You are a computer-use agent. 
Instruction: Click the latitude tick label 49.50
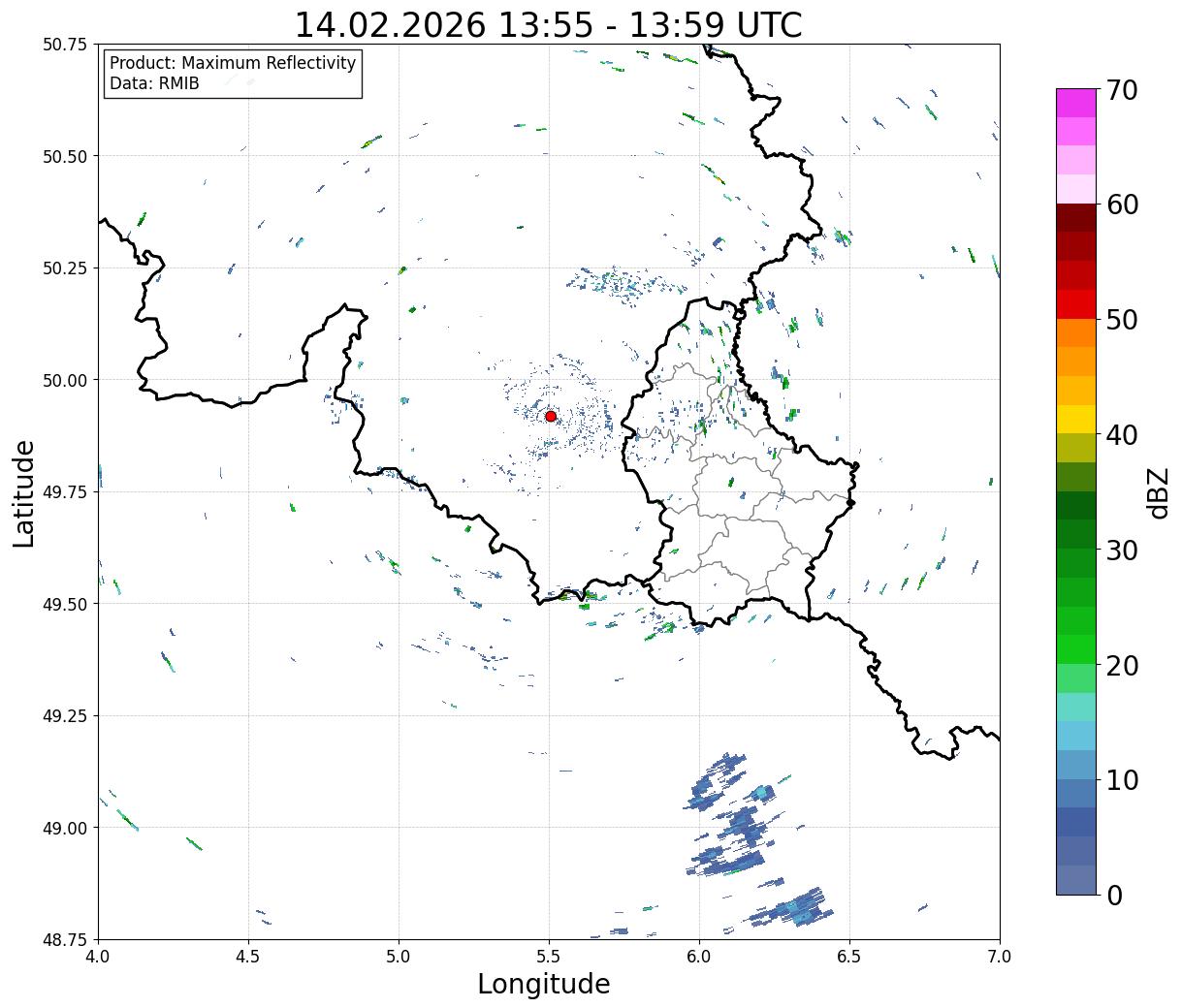coord(65,604)
